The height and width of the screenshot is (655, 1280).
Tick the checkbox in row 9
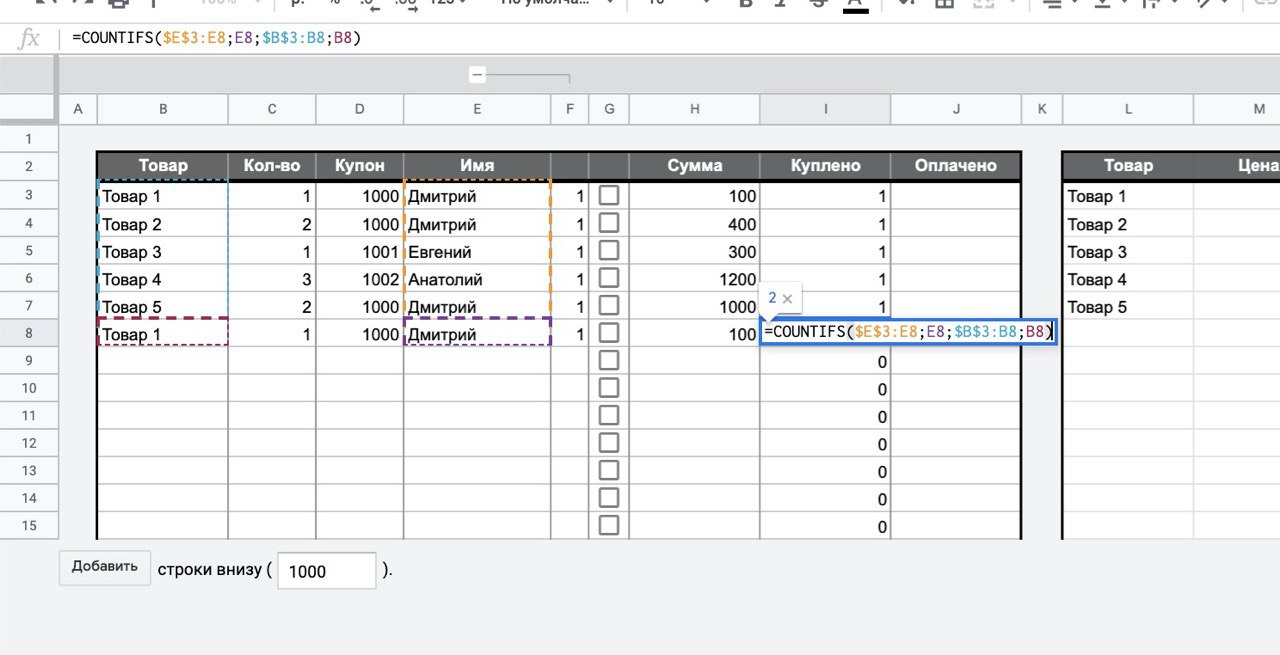point(608,361)
